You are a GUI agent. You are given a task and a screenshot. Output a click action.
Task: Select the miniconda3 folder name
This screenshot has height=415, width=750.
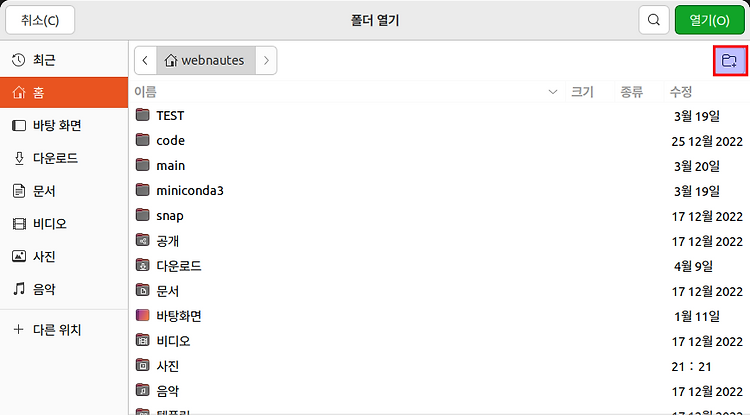tap(190, 190)
